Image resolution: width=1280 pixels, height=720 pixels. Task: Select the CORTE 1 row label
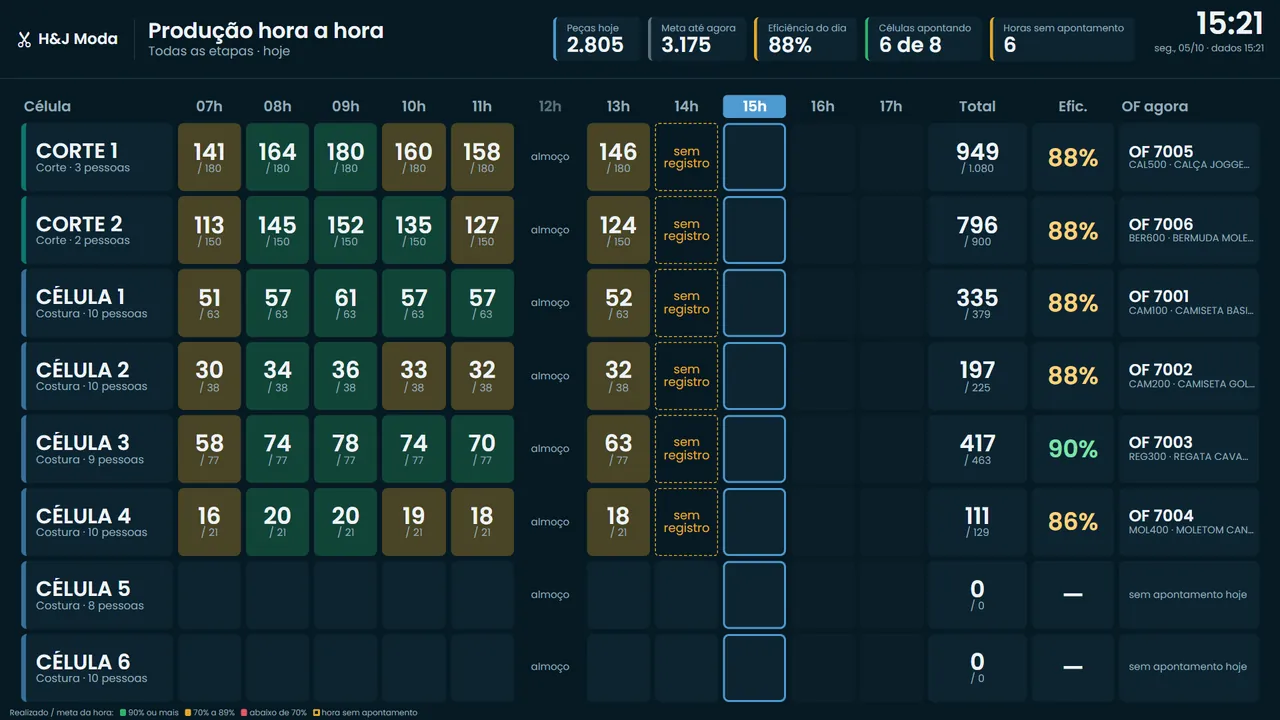click(97, 157)
